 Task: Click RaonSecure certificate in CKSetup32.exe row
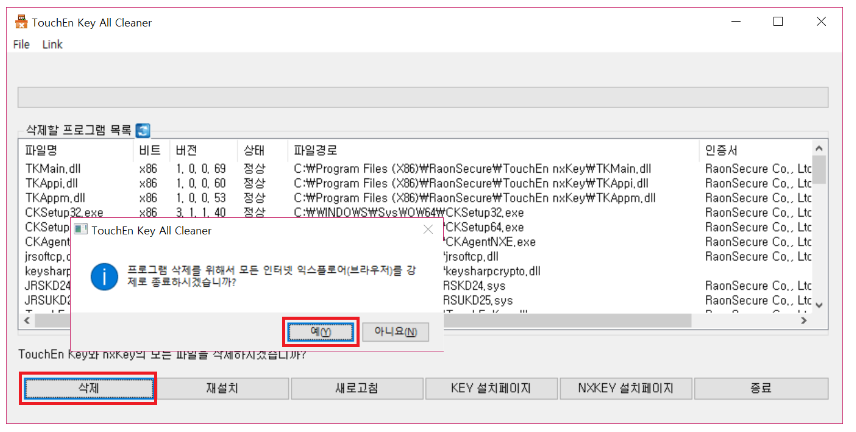coord(758,212)
